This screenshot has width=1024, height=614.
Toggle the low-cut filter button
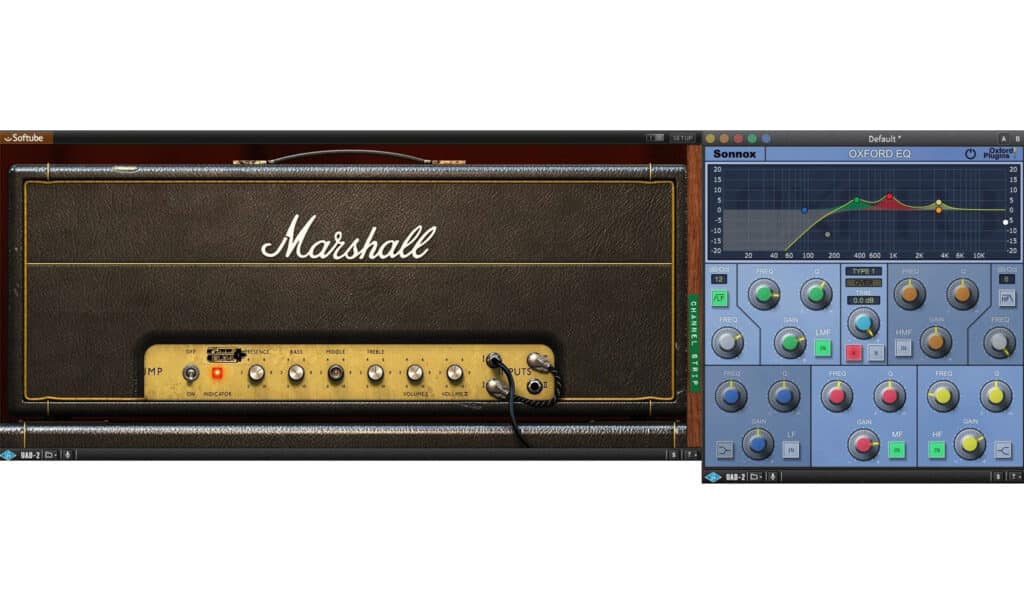719,298
